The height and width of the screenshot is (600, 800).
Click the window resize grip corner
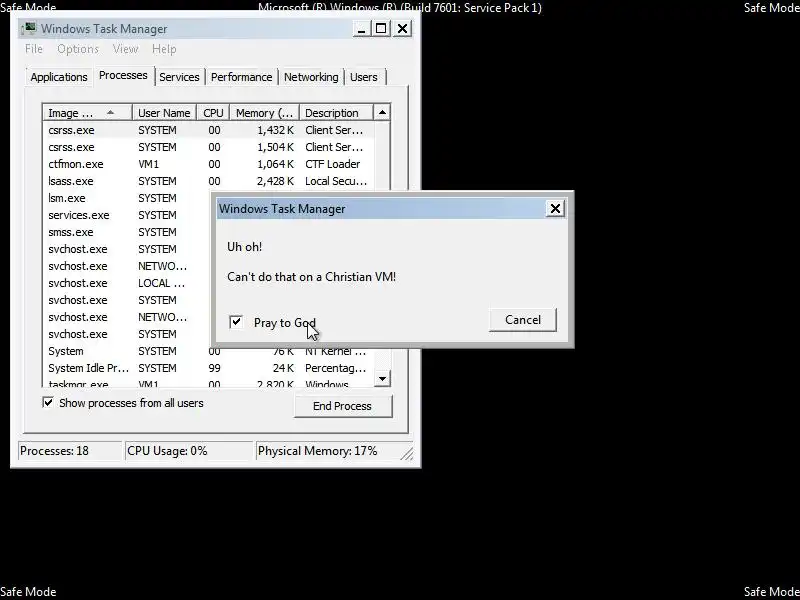pyautogui.click(x=407, y=454)
